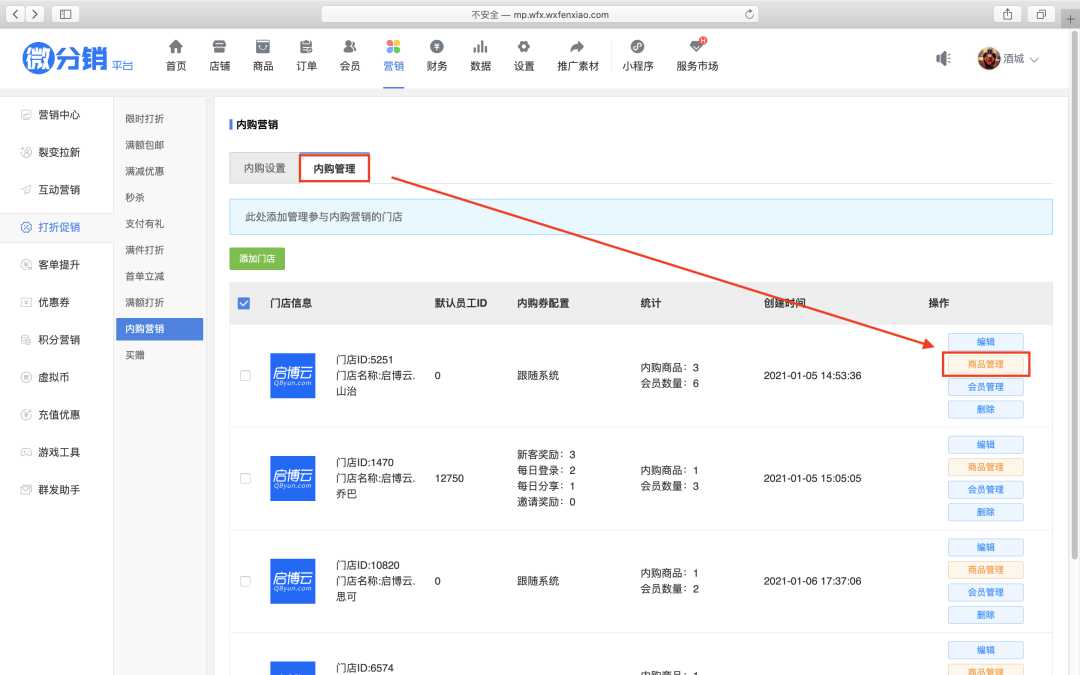The width and height of the screenshot is (1080, 675).
Task: Toggle the browser sidebar icon
Action: (65, 14)
